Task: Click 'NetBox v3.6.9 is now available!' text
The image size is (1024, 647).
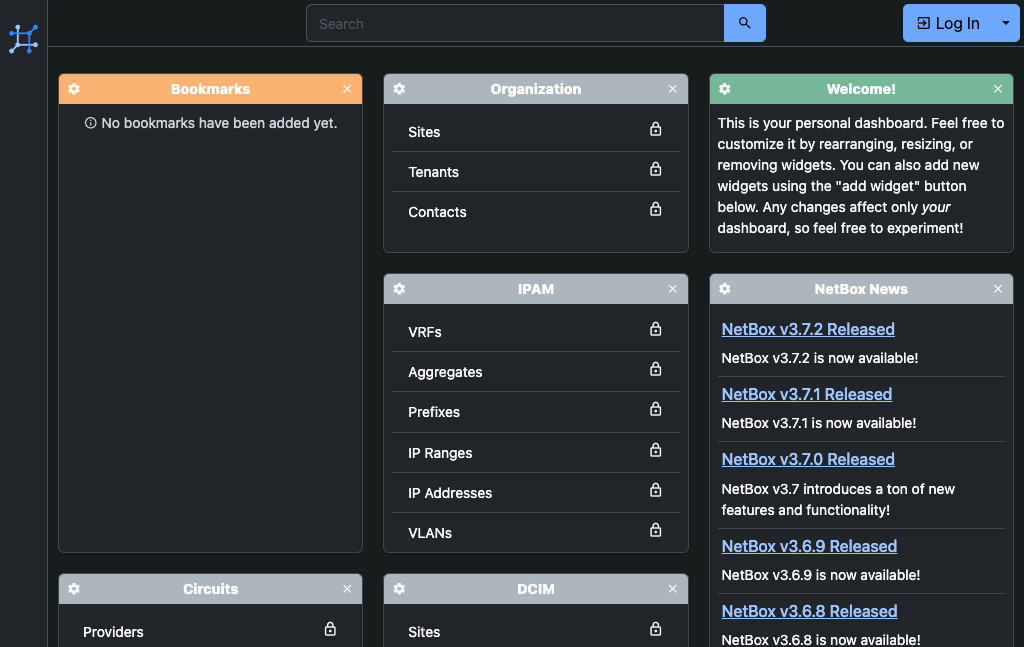Action: tap(821, 575)
